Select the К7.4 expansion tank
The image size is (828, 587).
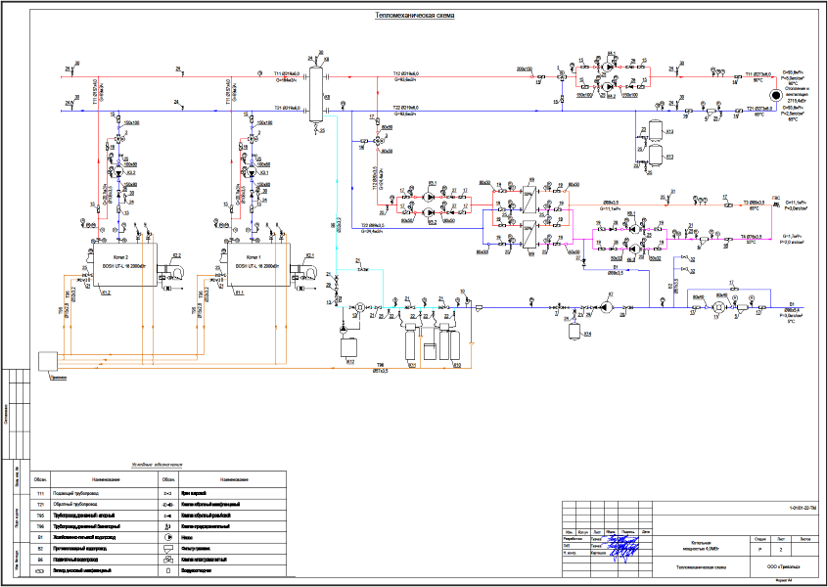pyautogui.click(x=575, y=332)
